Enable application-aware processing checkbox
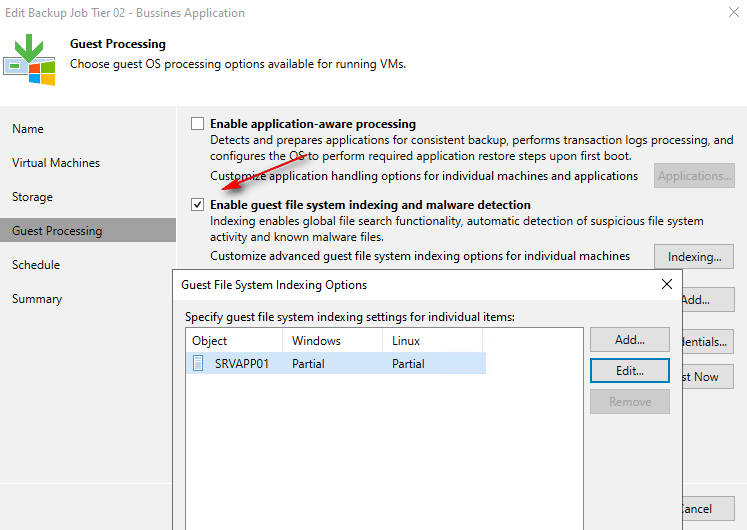This screenshot has width=747, height=530. pos(197,124)
